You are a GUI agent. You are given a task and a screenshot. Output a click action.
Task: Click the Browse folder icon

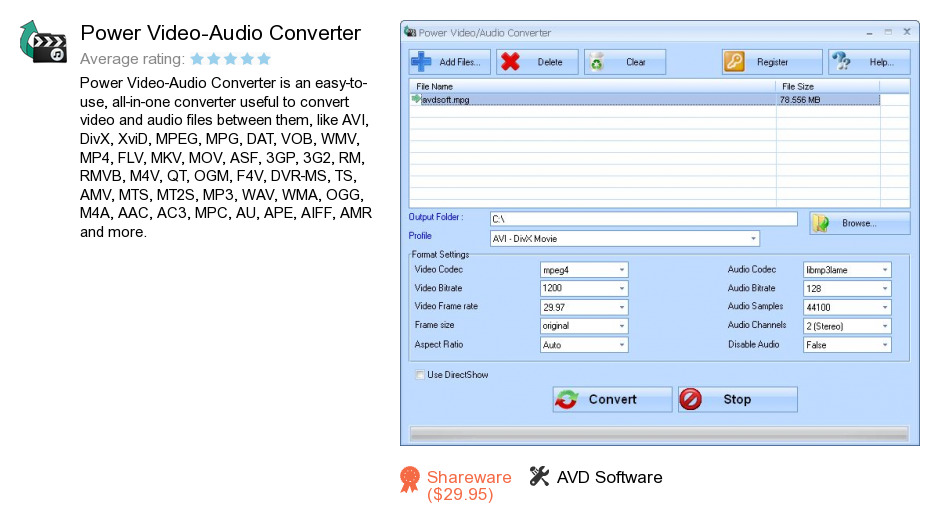(x=821, y=223)
